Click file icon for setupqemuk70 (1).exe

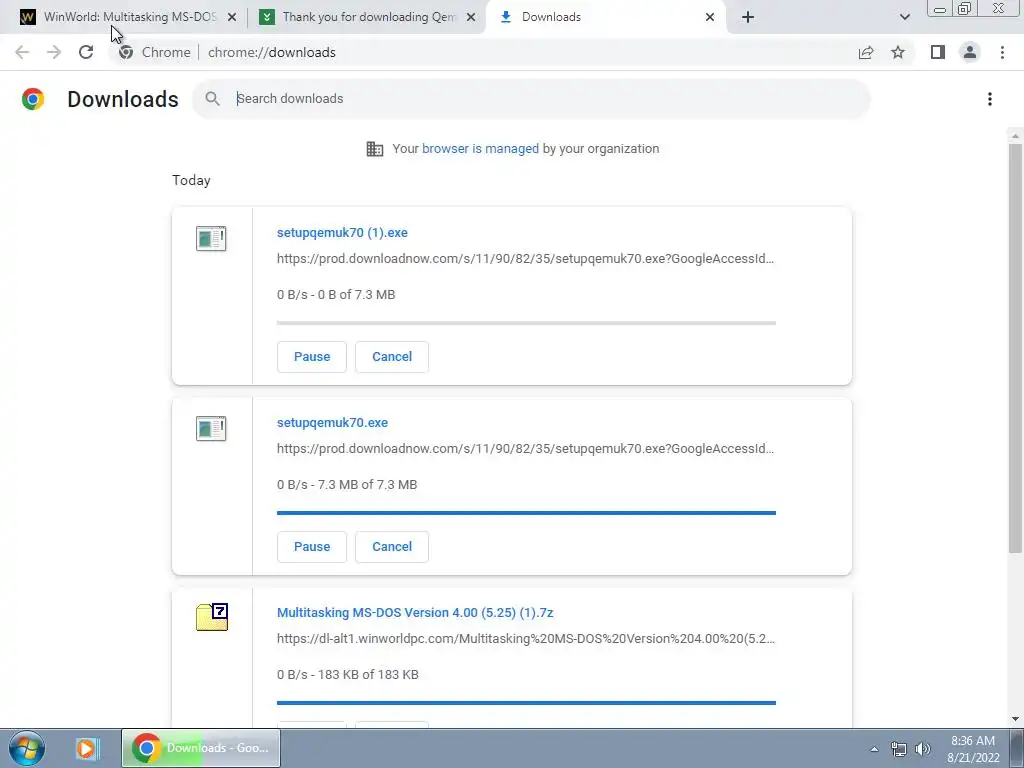click(211, 238)
